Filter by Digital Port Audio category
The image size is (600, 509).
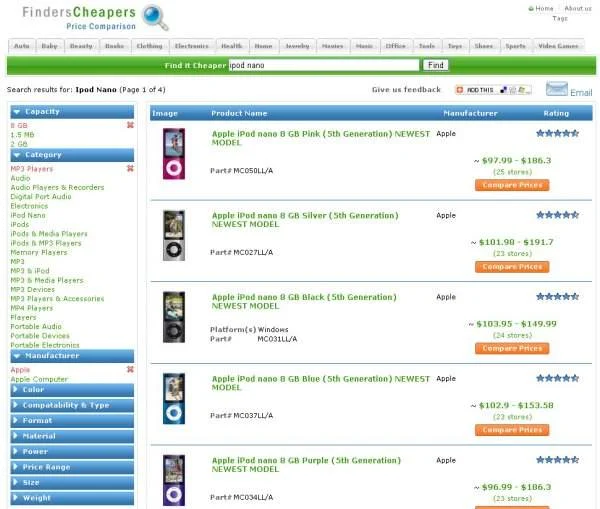pos(41,196)
